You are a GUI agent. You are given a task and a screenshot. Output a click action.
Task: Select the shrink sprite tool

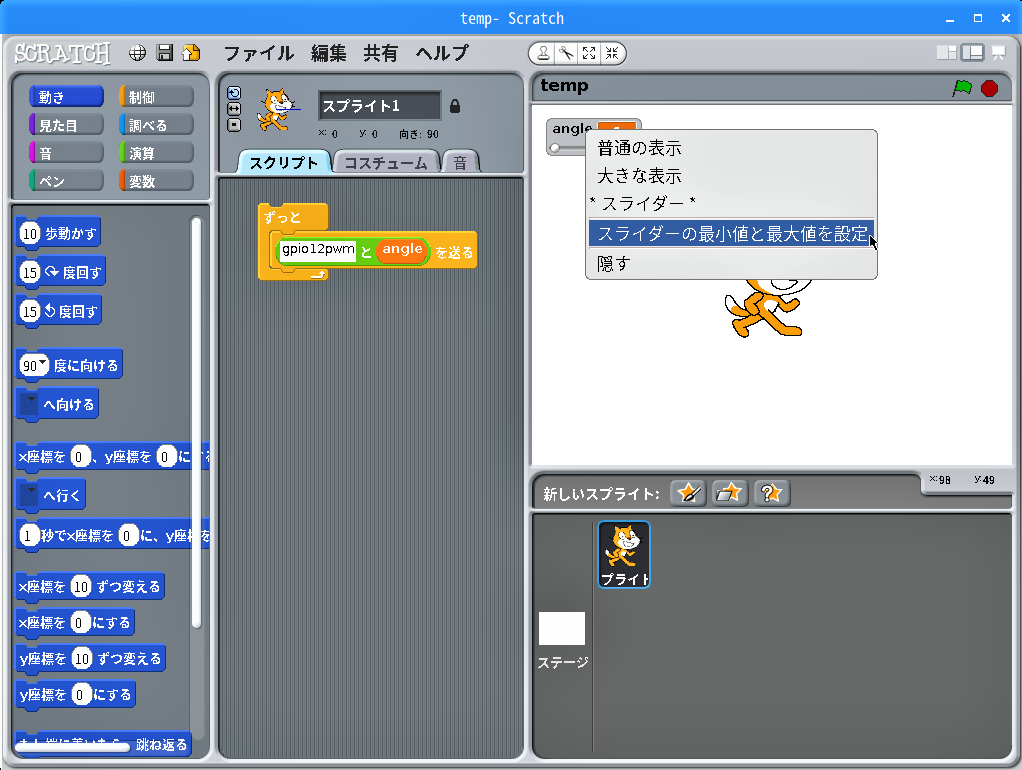pos(612,53)
